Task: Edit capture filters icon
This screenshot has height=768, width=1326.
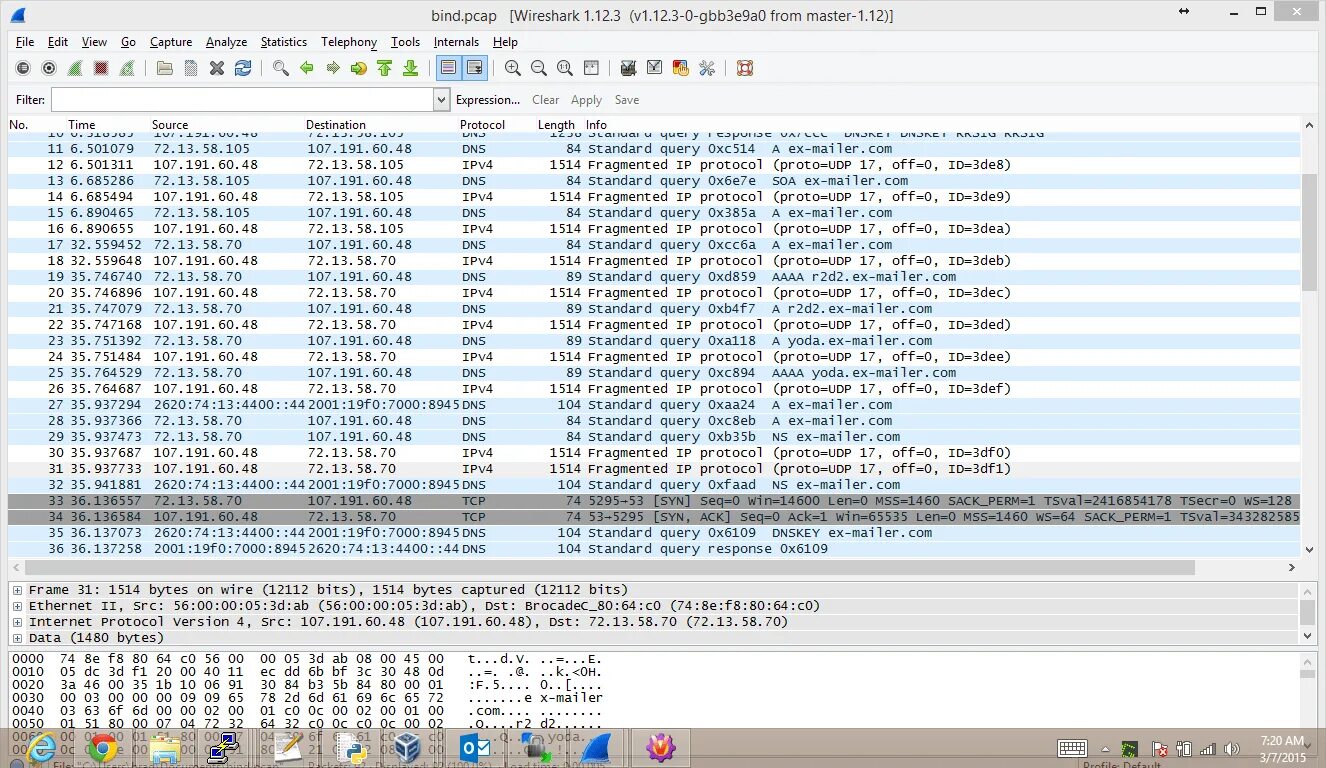Action: pos(629,68)
